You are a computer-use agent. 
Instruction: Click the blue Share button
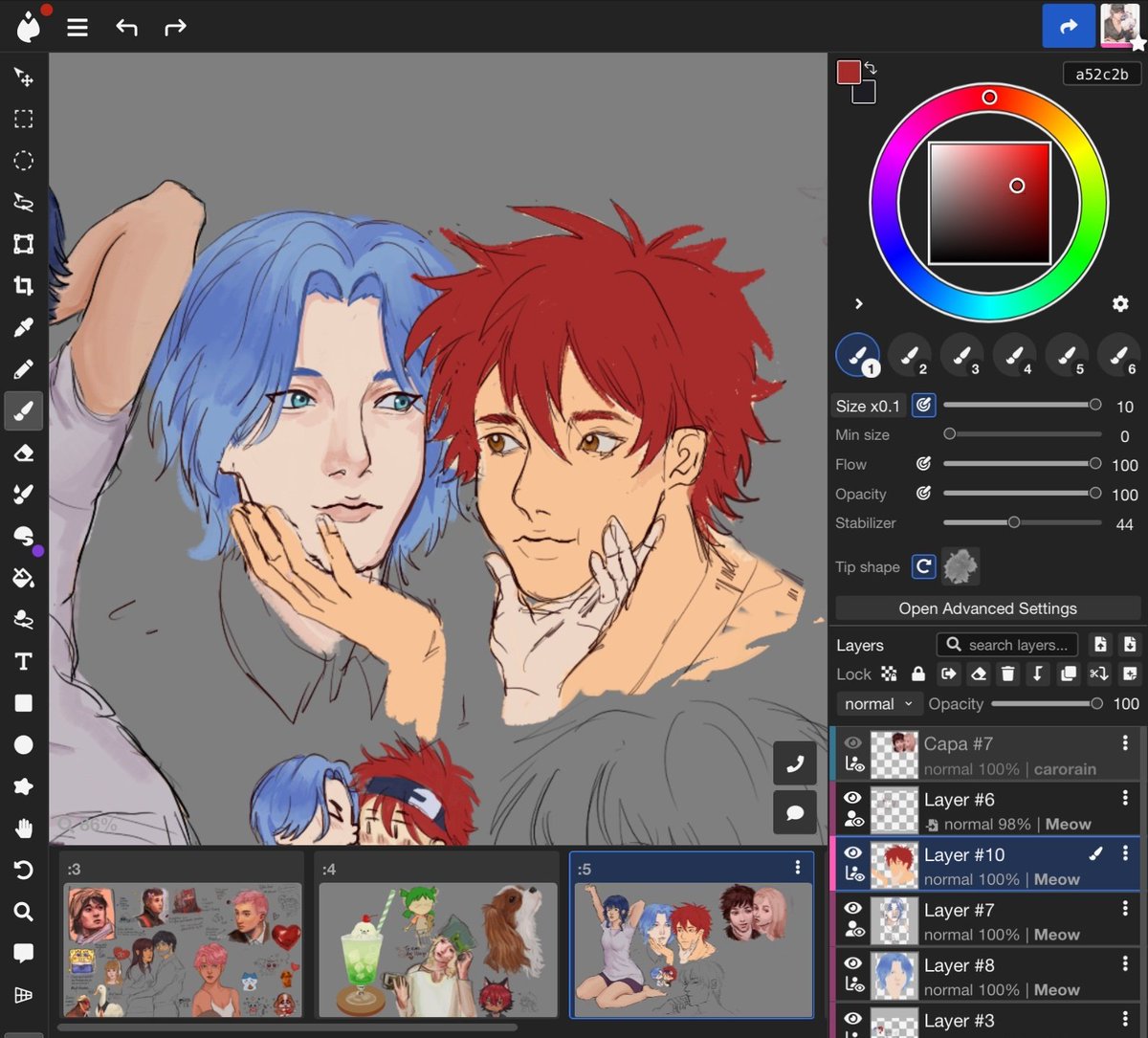(1069, 26)
